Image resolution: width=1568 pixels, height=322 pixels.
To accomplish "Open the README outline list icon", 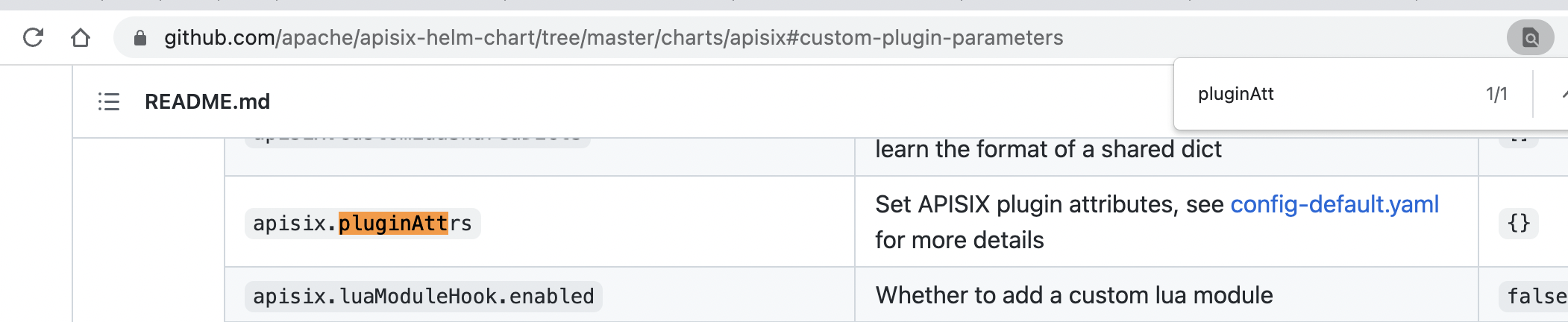I will (109, 101).
